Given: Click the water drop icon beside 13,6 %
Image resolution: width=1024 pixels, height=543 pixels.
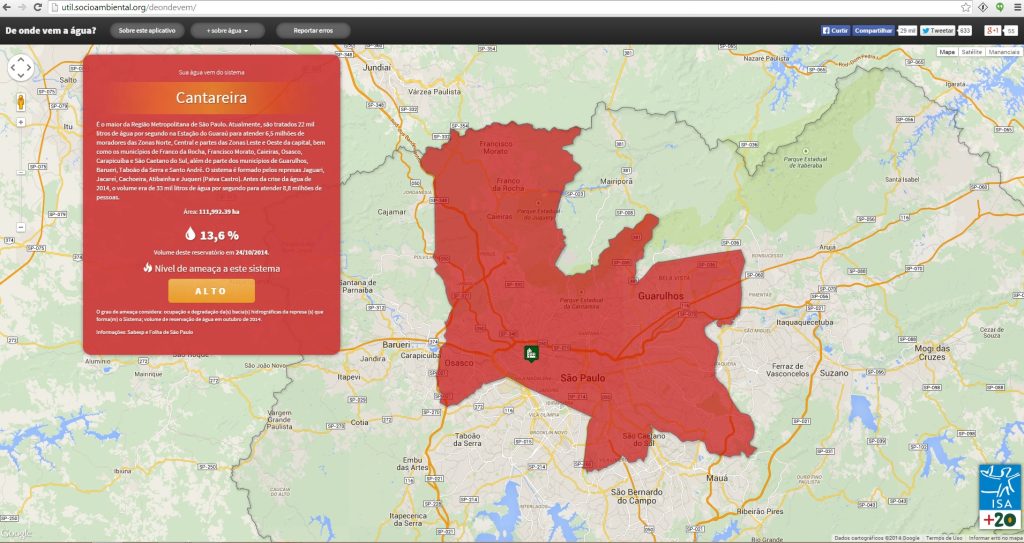Looking at the screenshot, I should (x=190, y=234).
